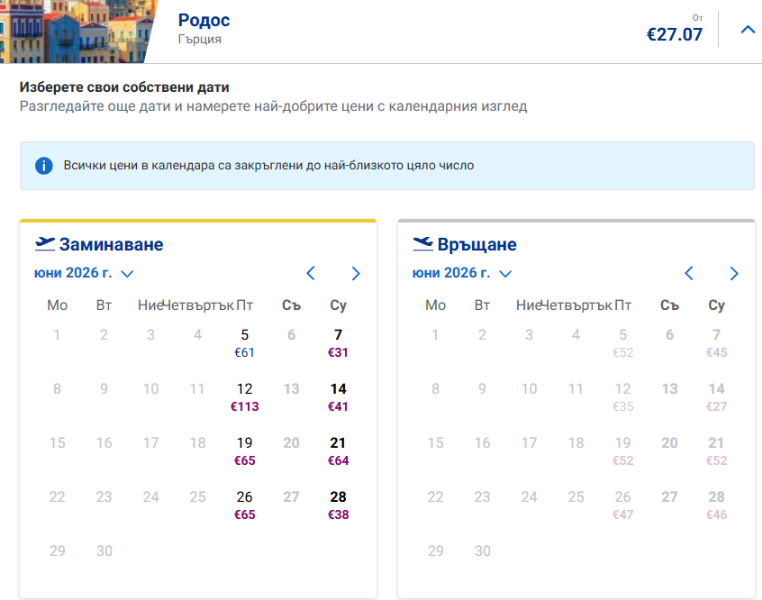Select departure date 28 priced €38
The height and width of the screenshot is (600, 762).
pyautogui.click(x=338, y=505)
